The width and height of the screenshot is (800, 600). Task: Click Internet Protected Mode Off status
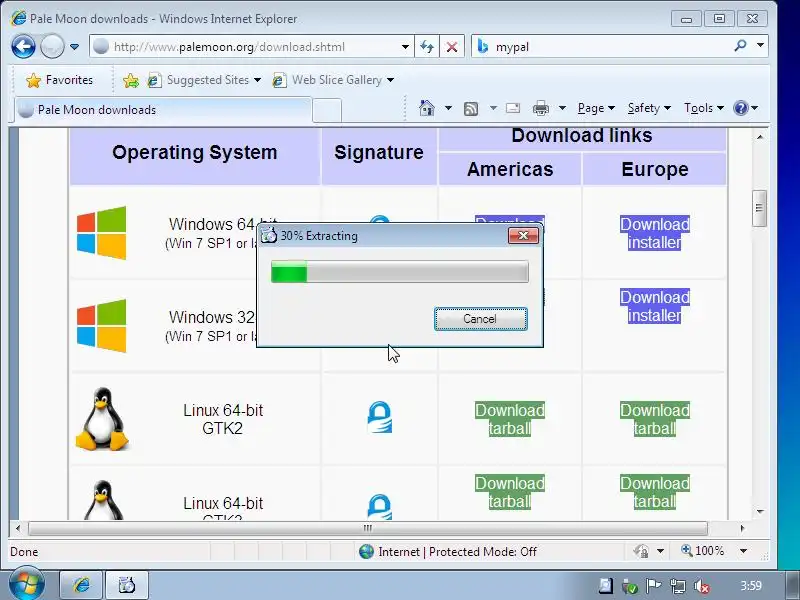447,552
